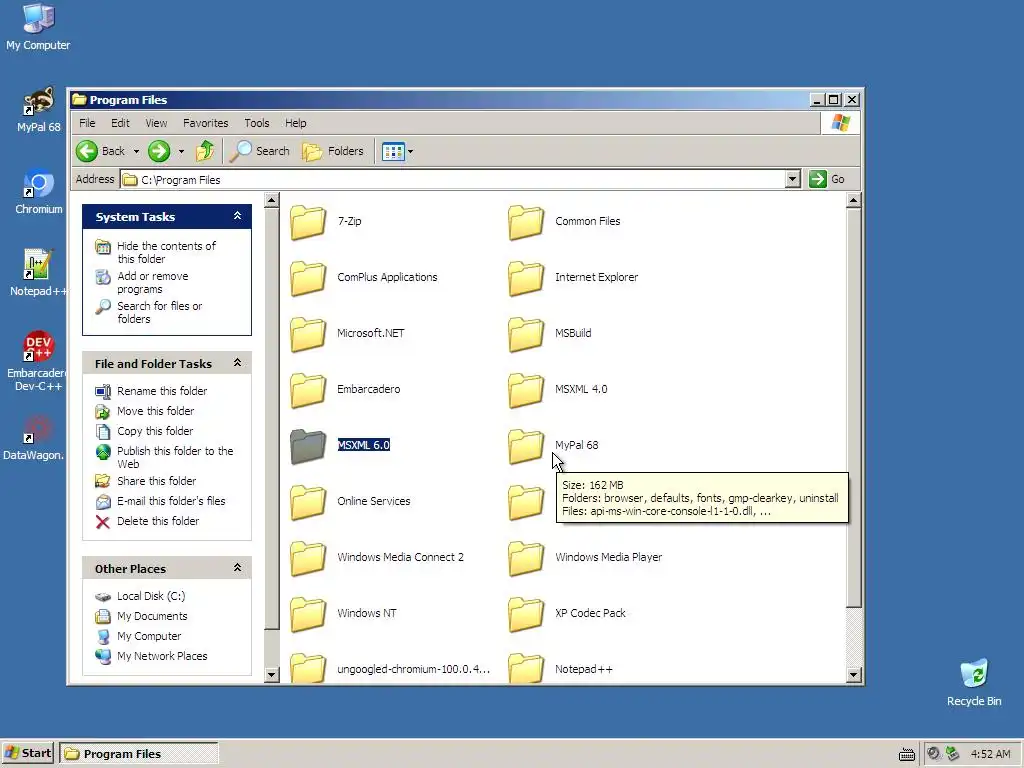Select the Windows Media Connect 2 folder icon
Screen dimensions: 1024x768
[x=308, y=558]
